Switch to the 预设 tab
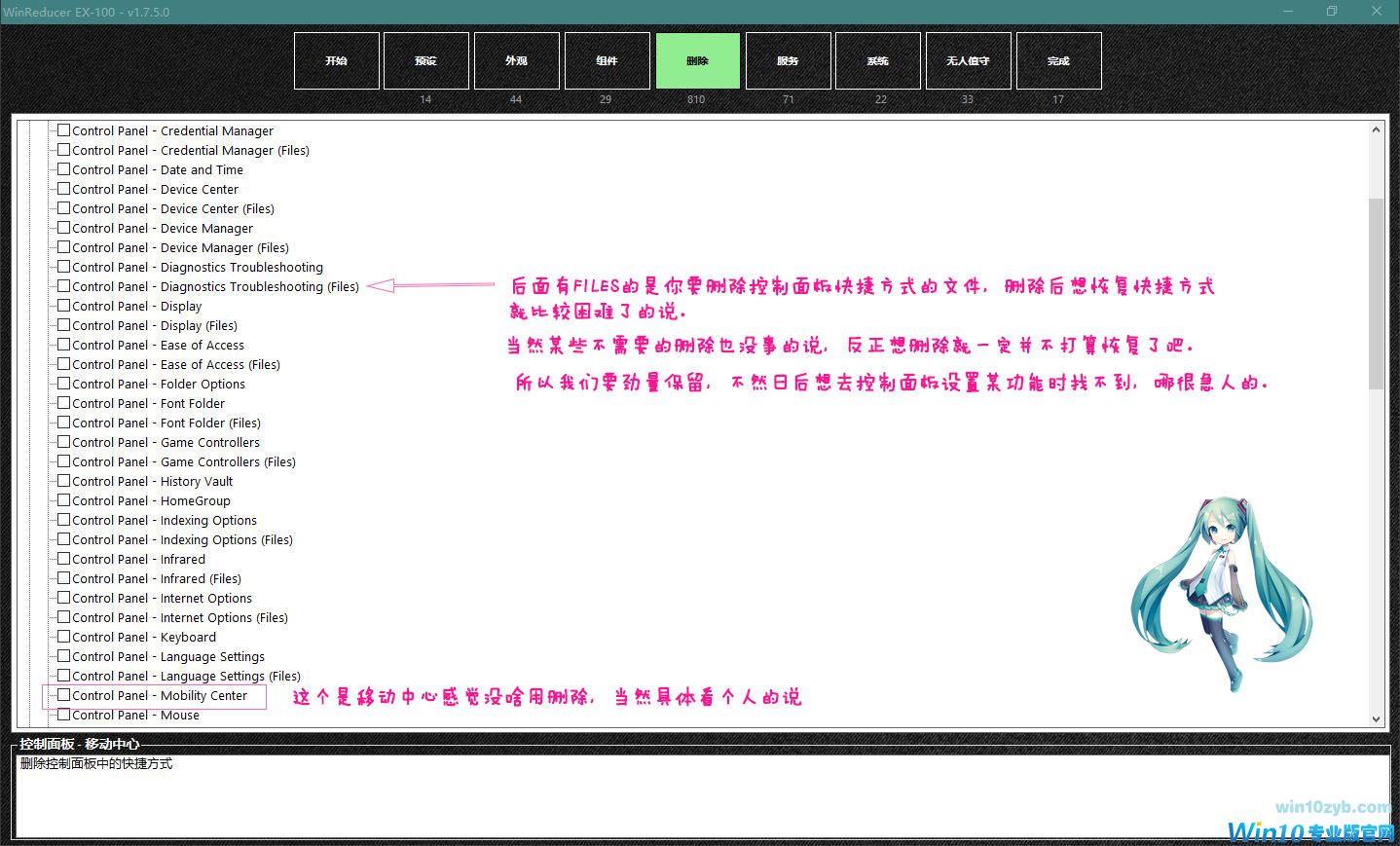Screen dimensions: 1400x846 [425, 60]
